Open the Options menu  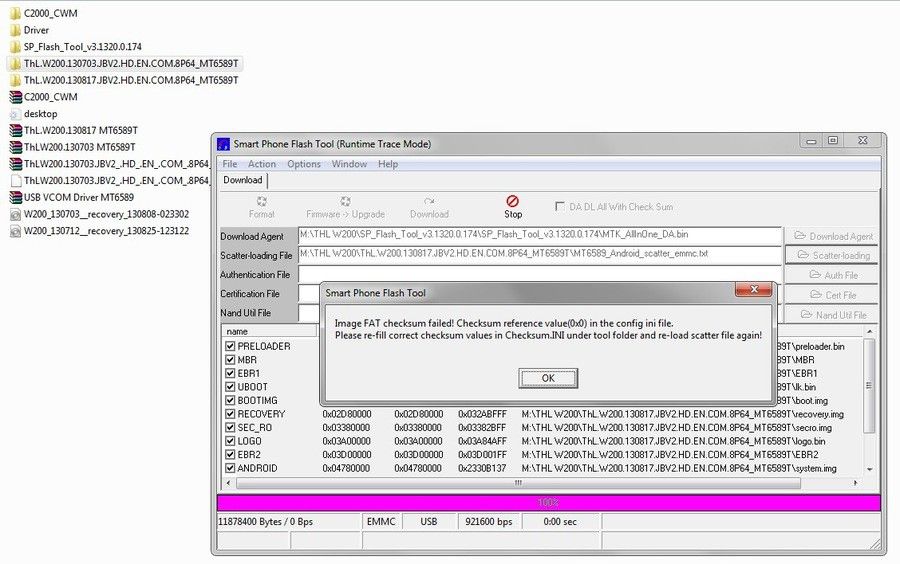(x=304, y=164)
